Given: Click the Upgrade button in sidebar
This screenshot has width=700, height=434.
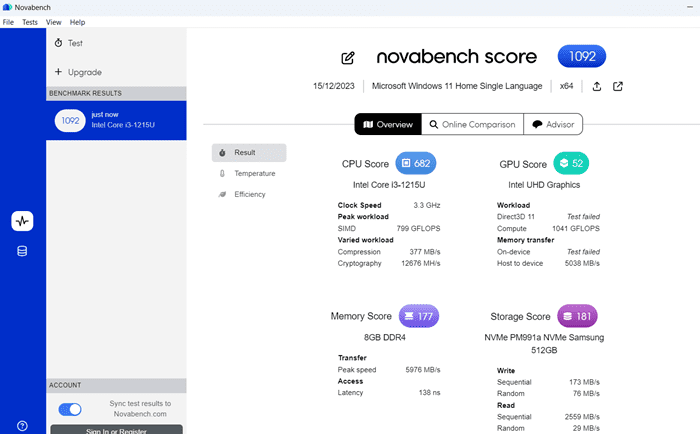Looking at the screenshot, I should pyautogui.click(x=116, y=72).
